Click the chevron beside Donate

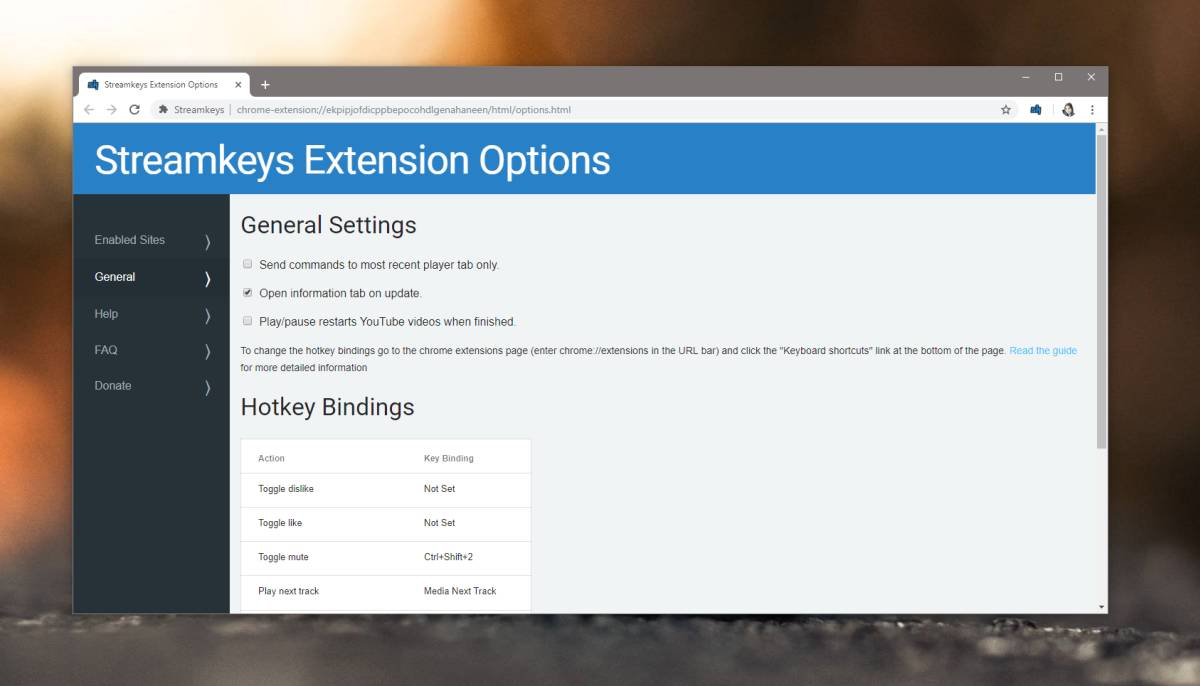tap(208, 387)
